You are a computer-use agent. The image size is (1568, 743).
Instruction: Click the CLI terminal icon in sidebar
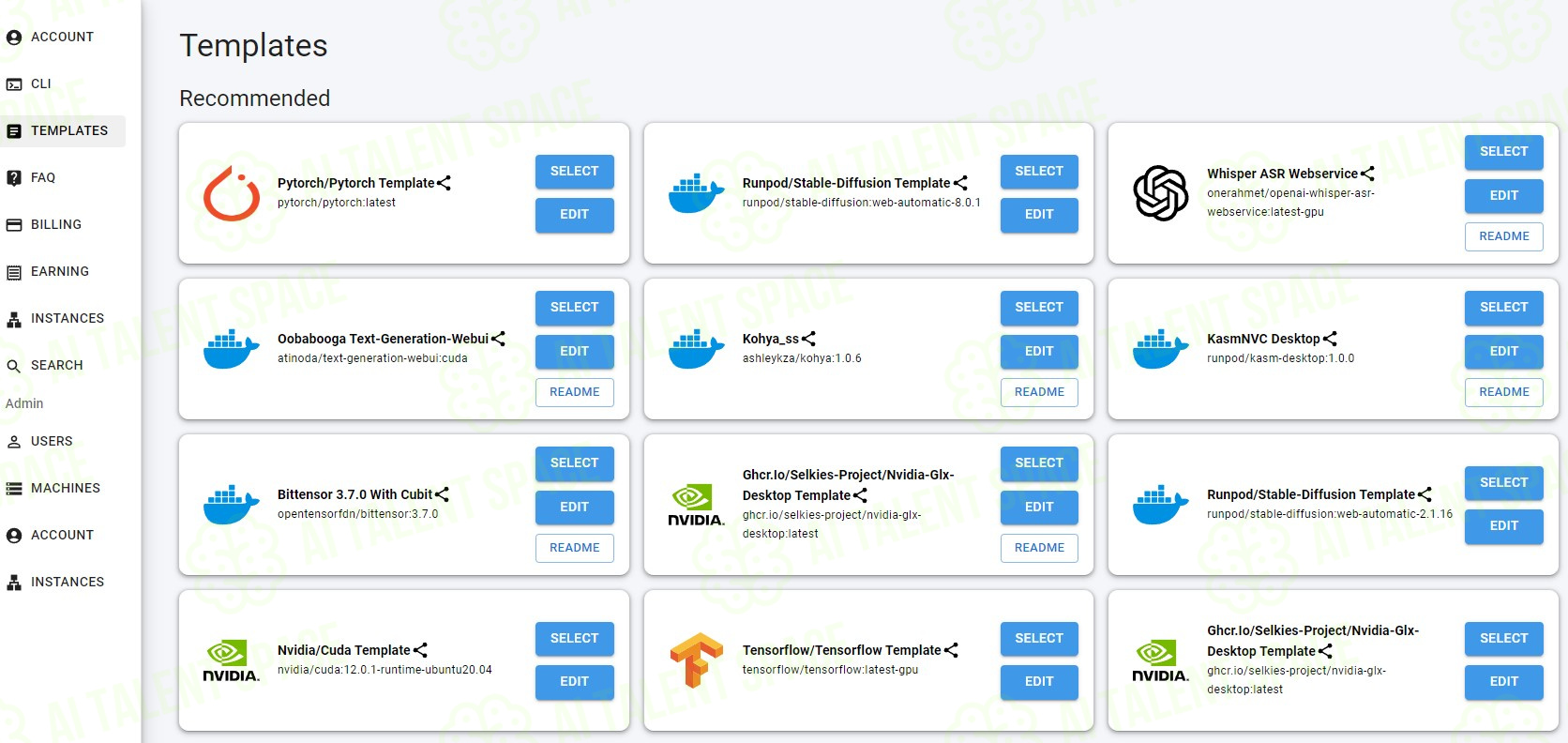(x=14, y=84)
